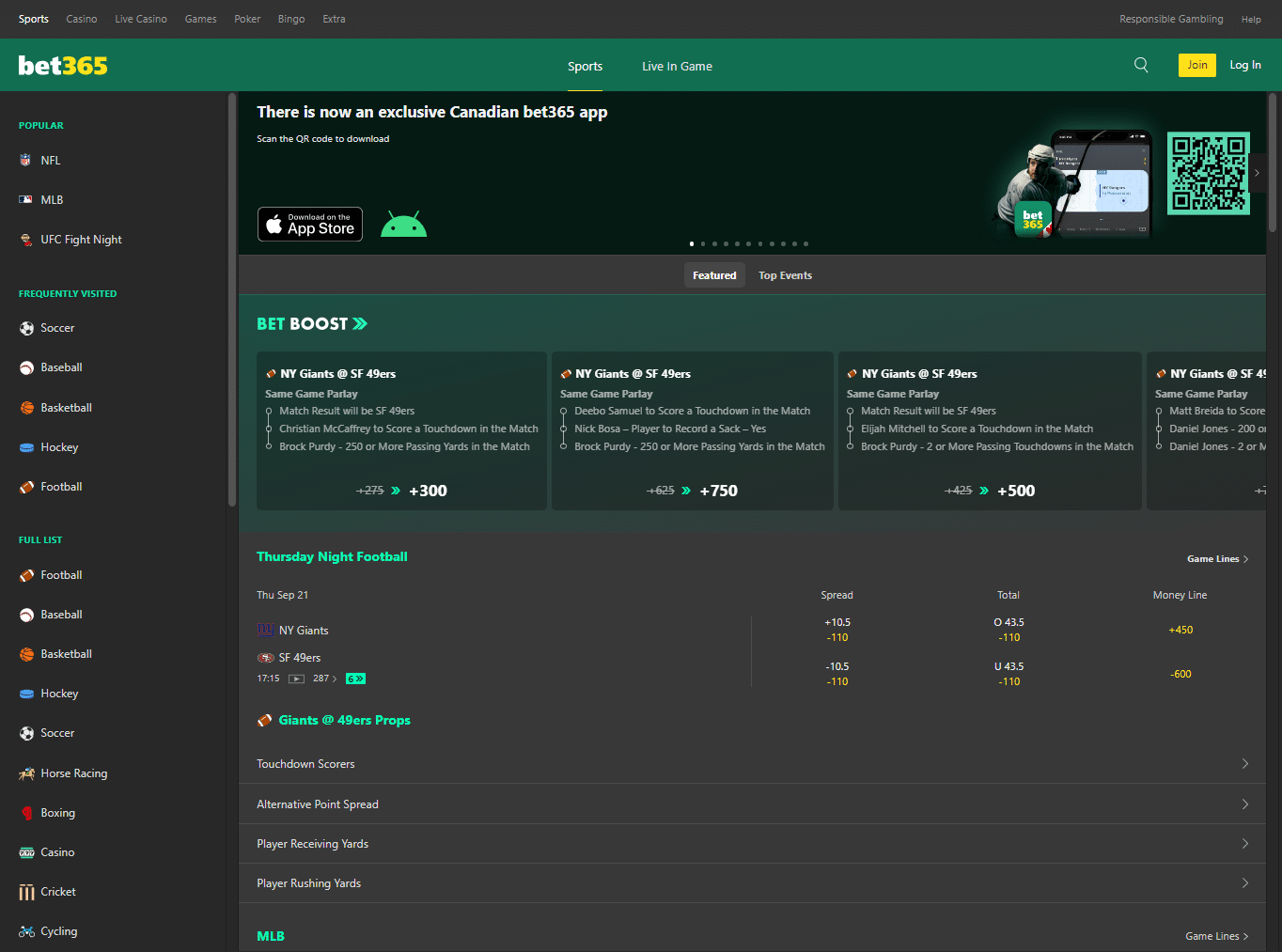Open MLB Game Lines link

click(x=1217, y=936)
